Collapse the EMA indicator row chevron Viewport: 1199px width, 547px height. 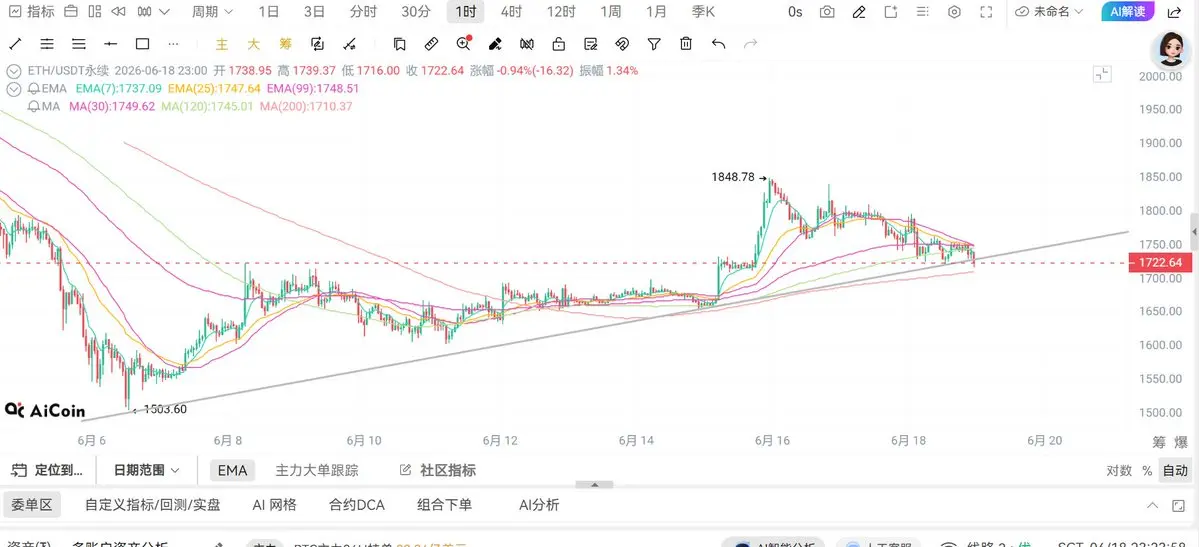(13, 89)
